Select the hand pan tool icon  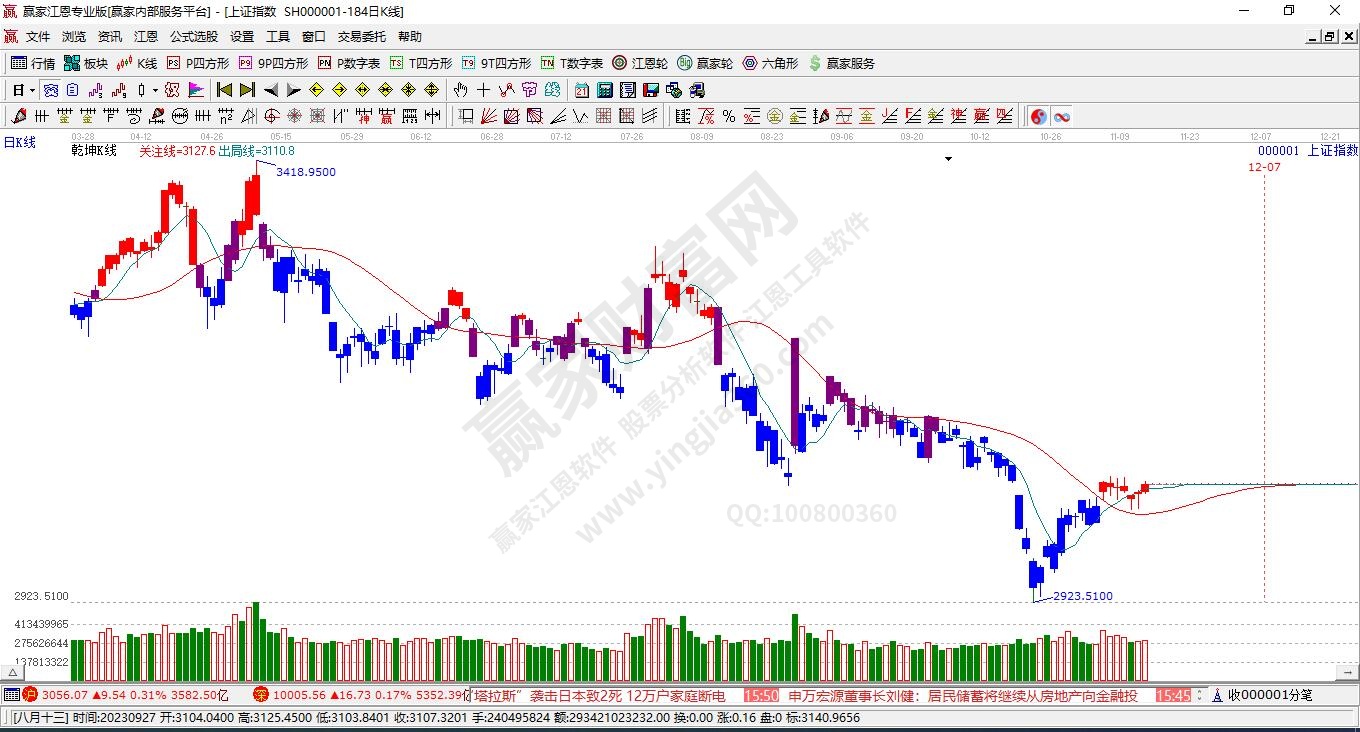click(460, 90)
